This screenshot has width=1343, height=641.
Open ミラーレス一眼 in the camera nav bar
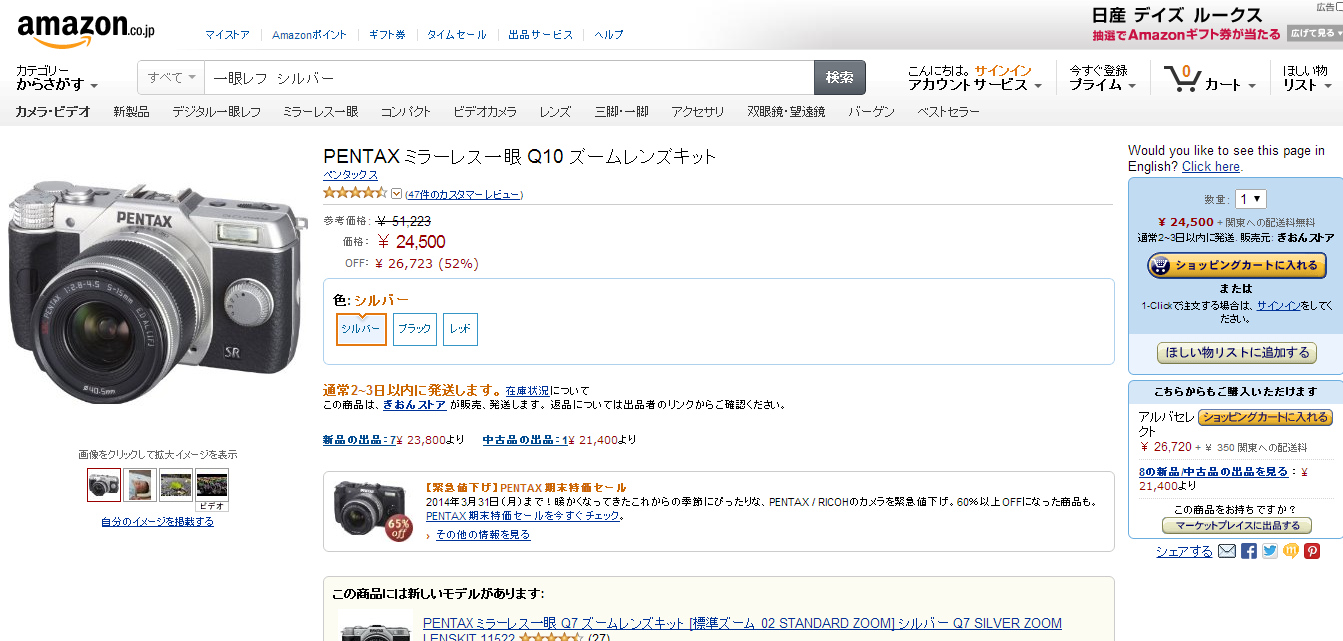[x=320, y=112]
